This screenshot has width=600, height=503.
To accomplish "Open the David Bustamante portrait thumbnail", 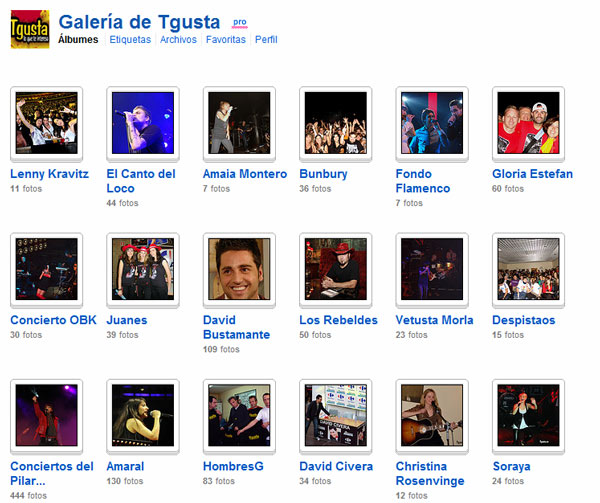I will [239, 269].
